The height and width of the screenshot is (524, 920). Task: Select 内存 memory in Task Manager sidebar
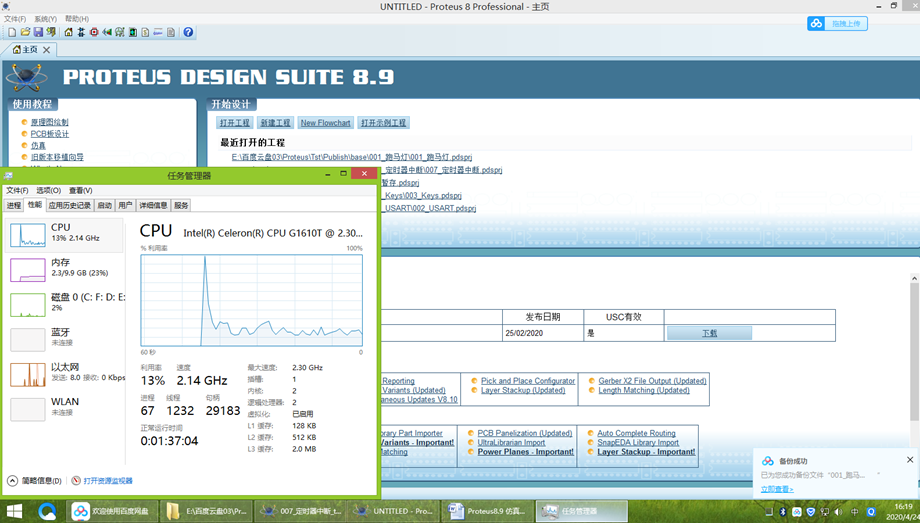click(64, 269)
